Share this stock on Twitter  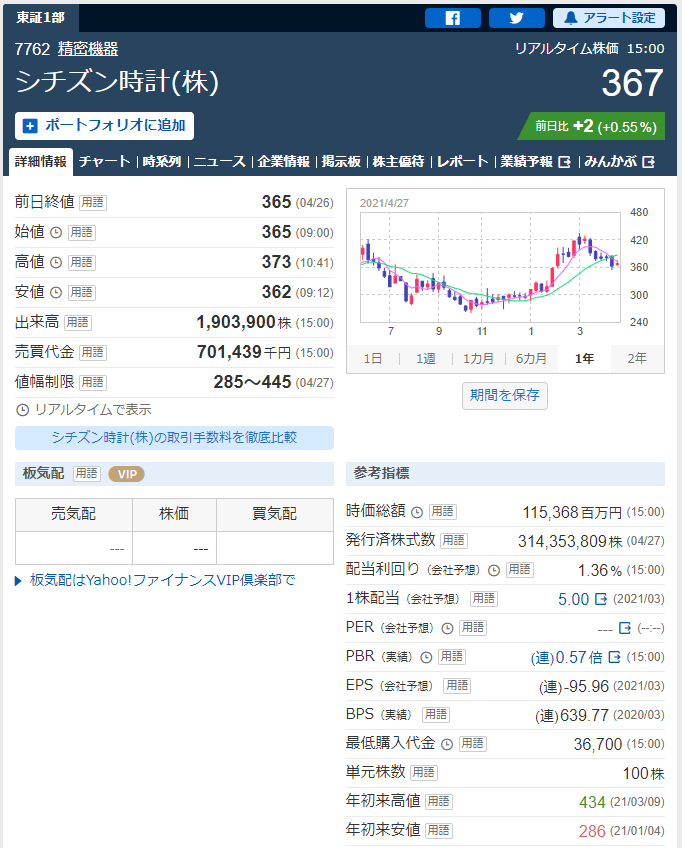(517, 18)
